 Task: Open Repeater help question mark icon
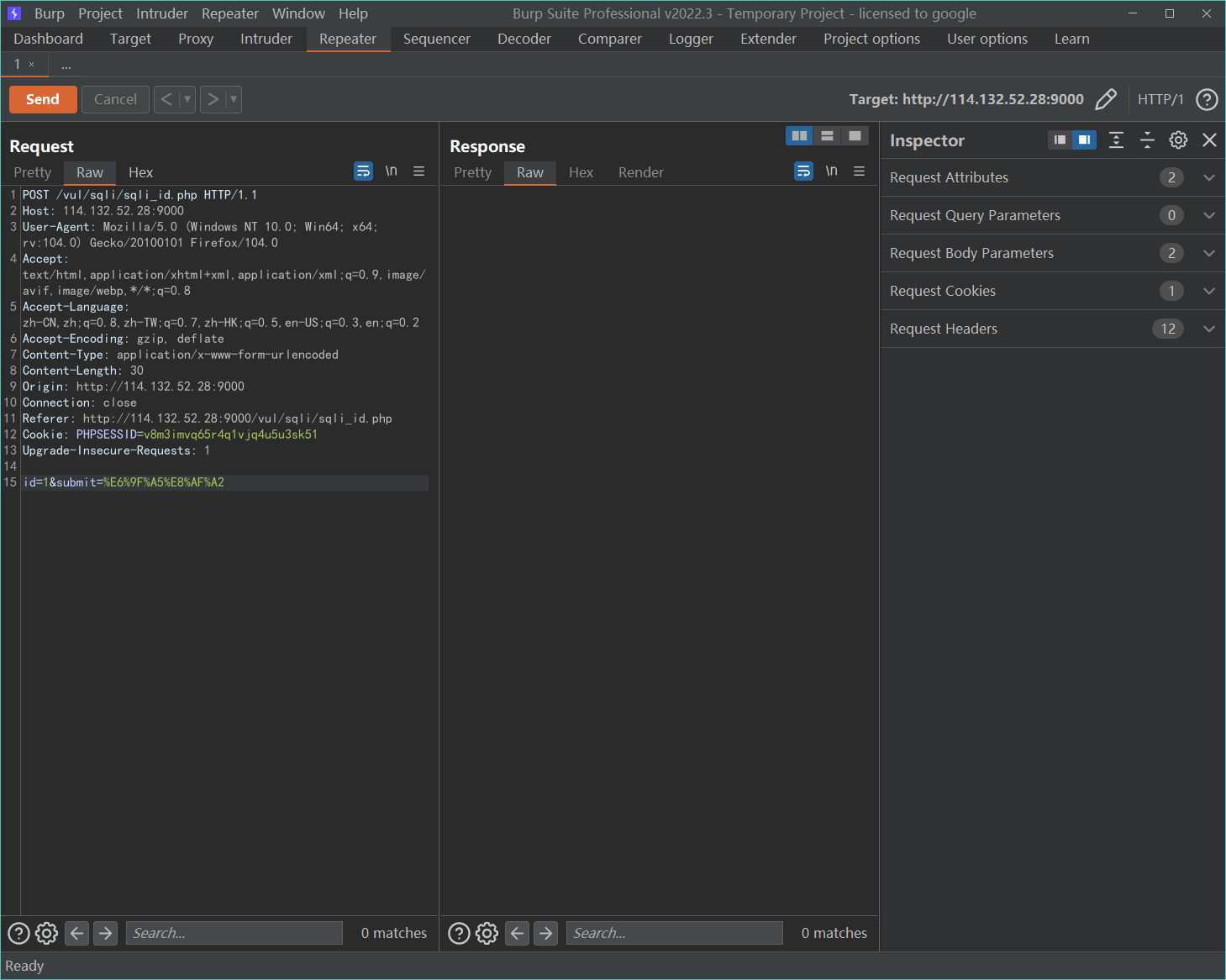click(x=1207, y=99)
